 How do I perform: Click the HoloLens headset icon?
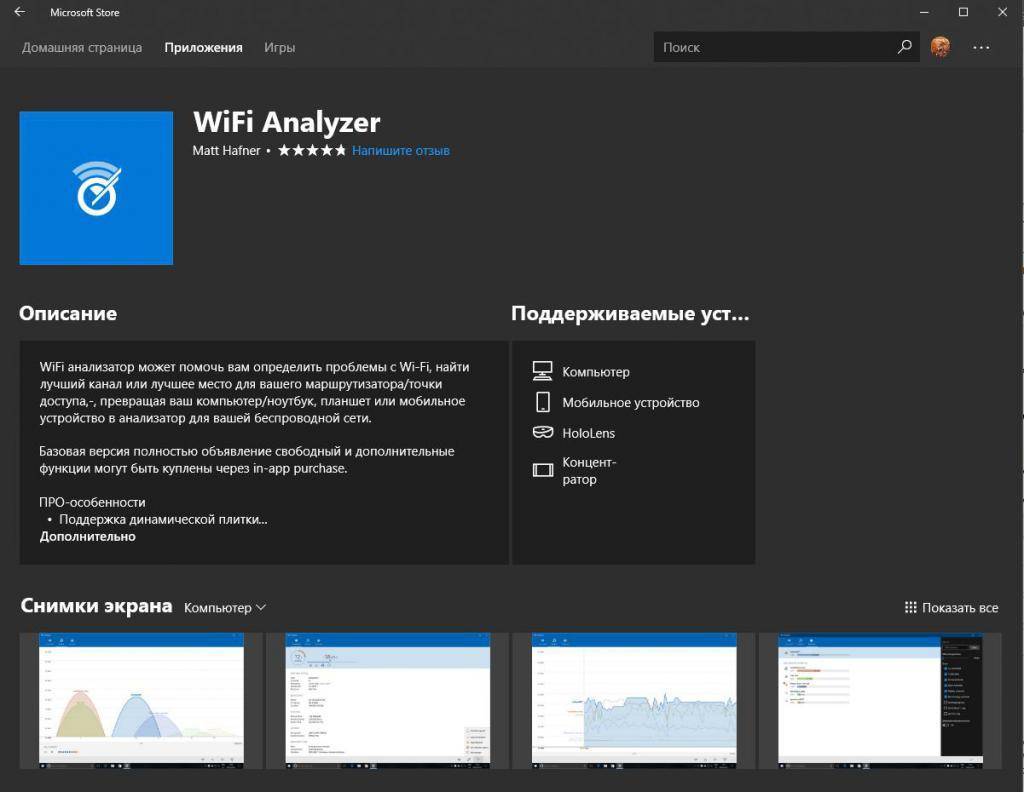point(543,432)
